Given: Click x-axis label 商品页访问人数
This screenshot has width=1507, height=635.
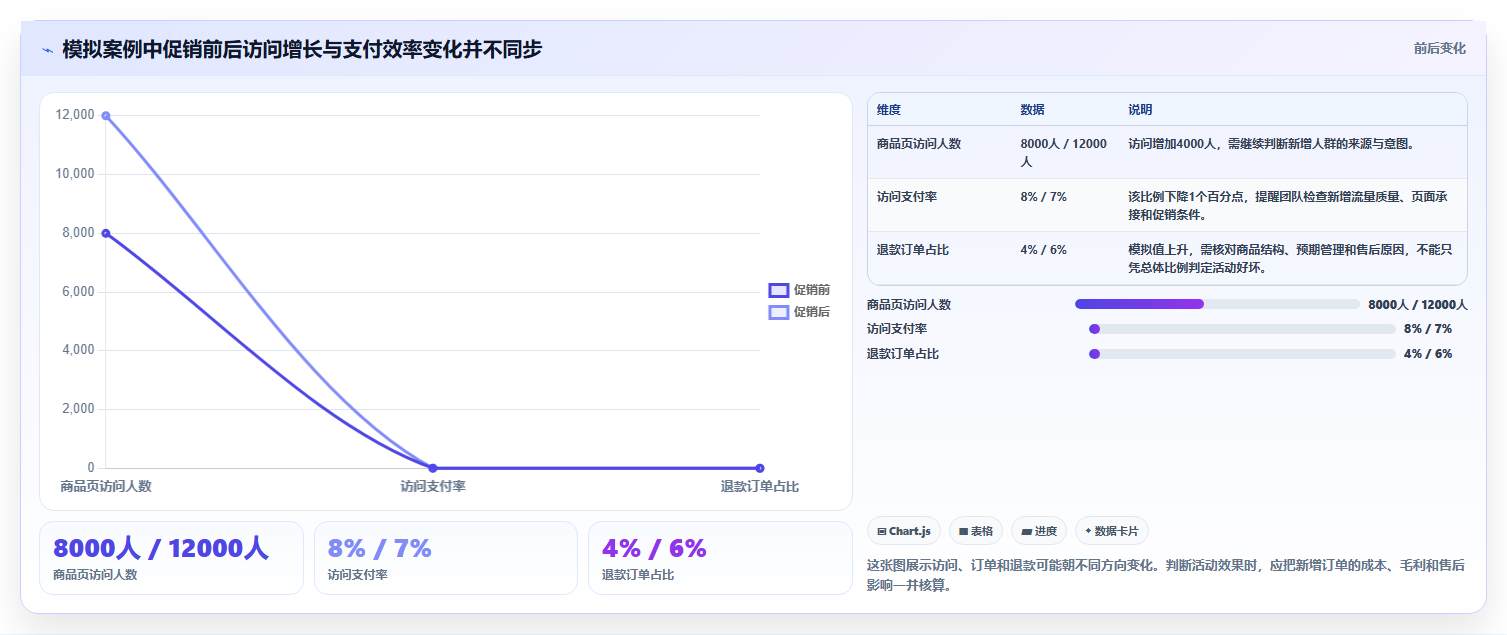Looking at the screenshot, I should 106,487.
